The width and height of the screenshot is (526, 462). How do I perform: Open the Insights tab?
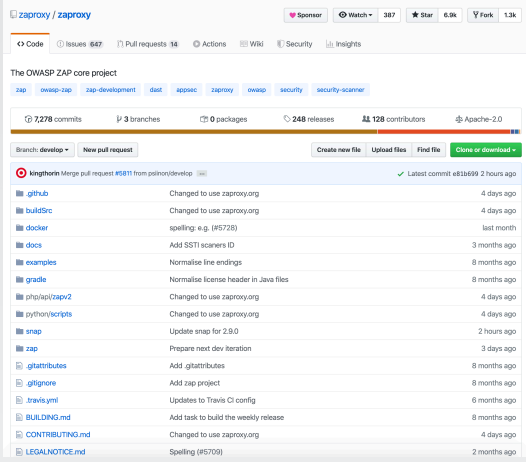click(x=344, y=44)
